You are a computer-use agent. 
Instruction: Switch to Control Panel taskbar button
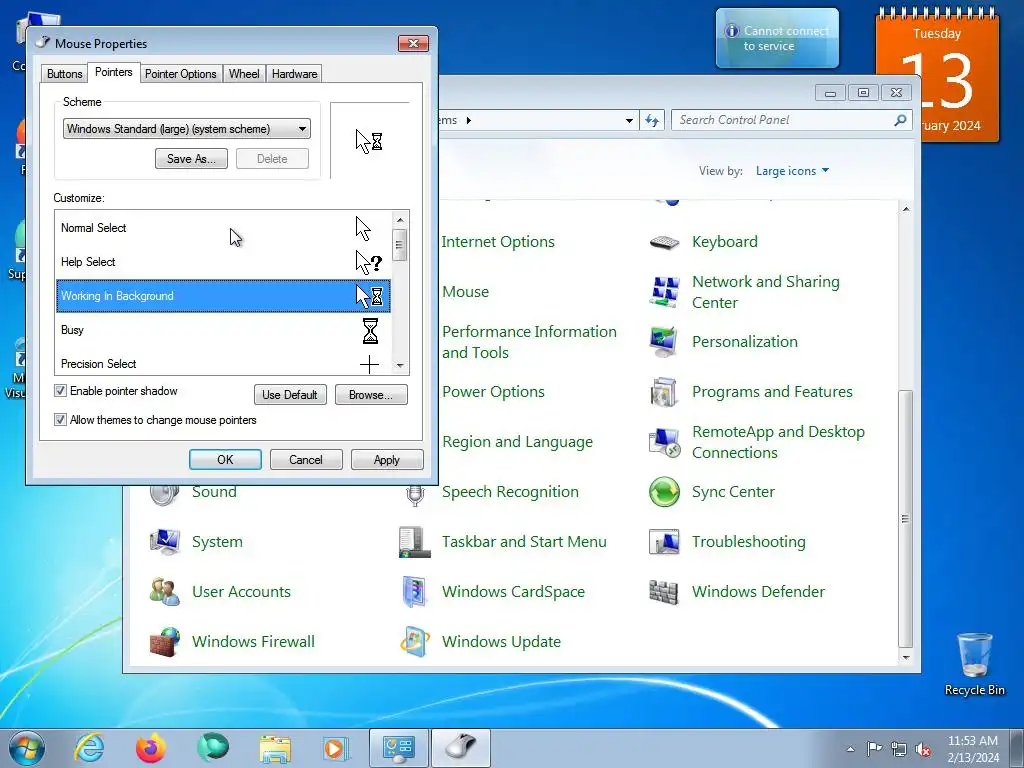click(x=398, y=748)
